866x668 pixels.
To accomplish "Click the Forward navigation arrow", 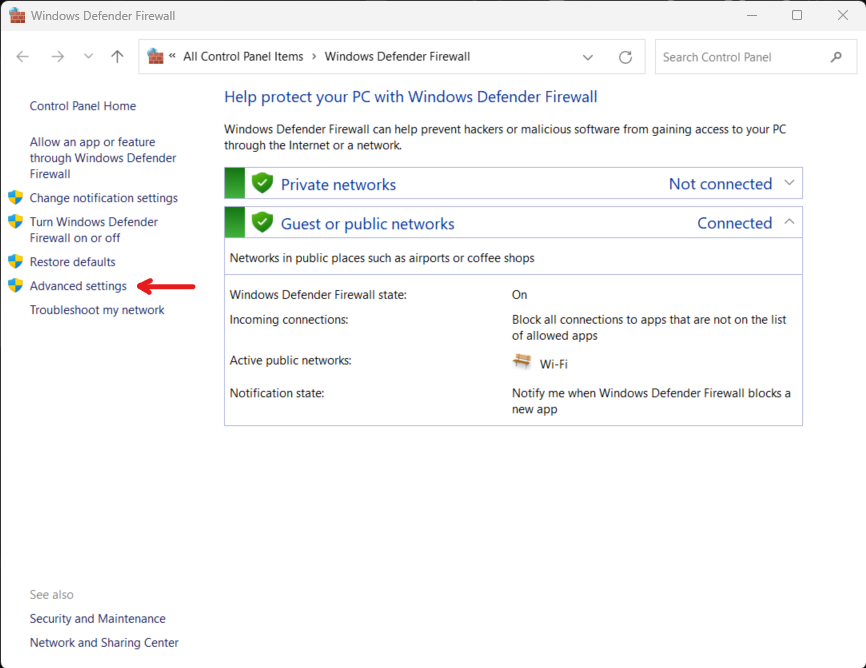I will 57,56.
